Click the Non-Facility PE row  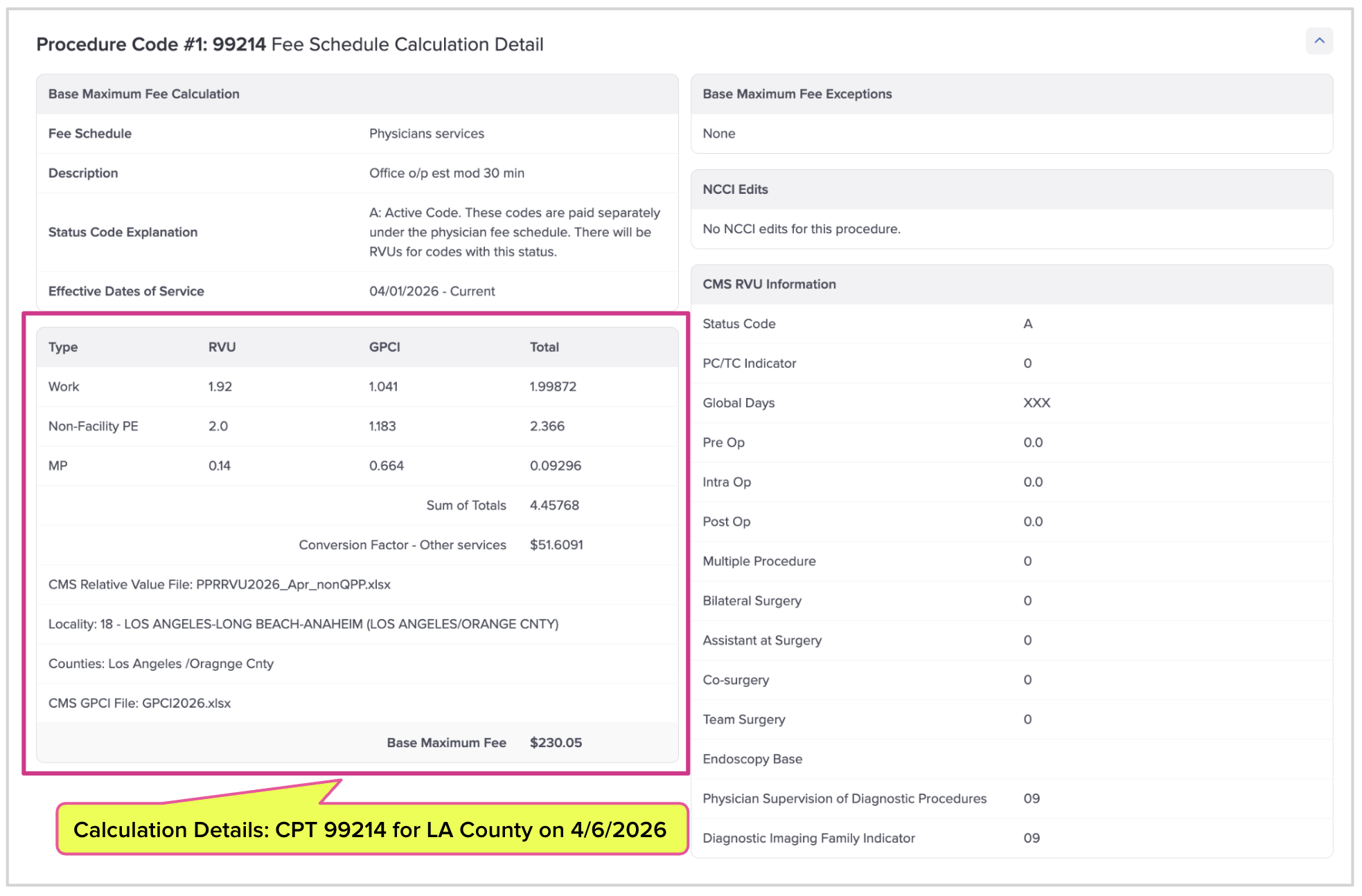point(94,427)
